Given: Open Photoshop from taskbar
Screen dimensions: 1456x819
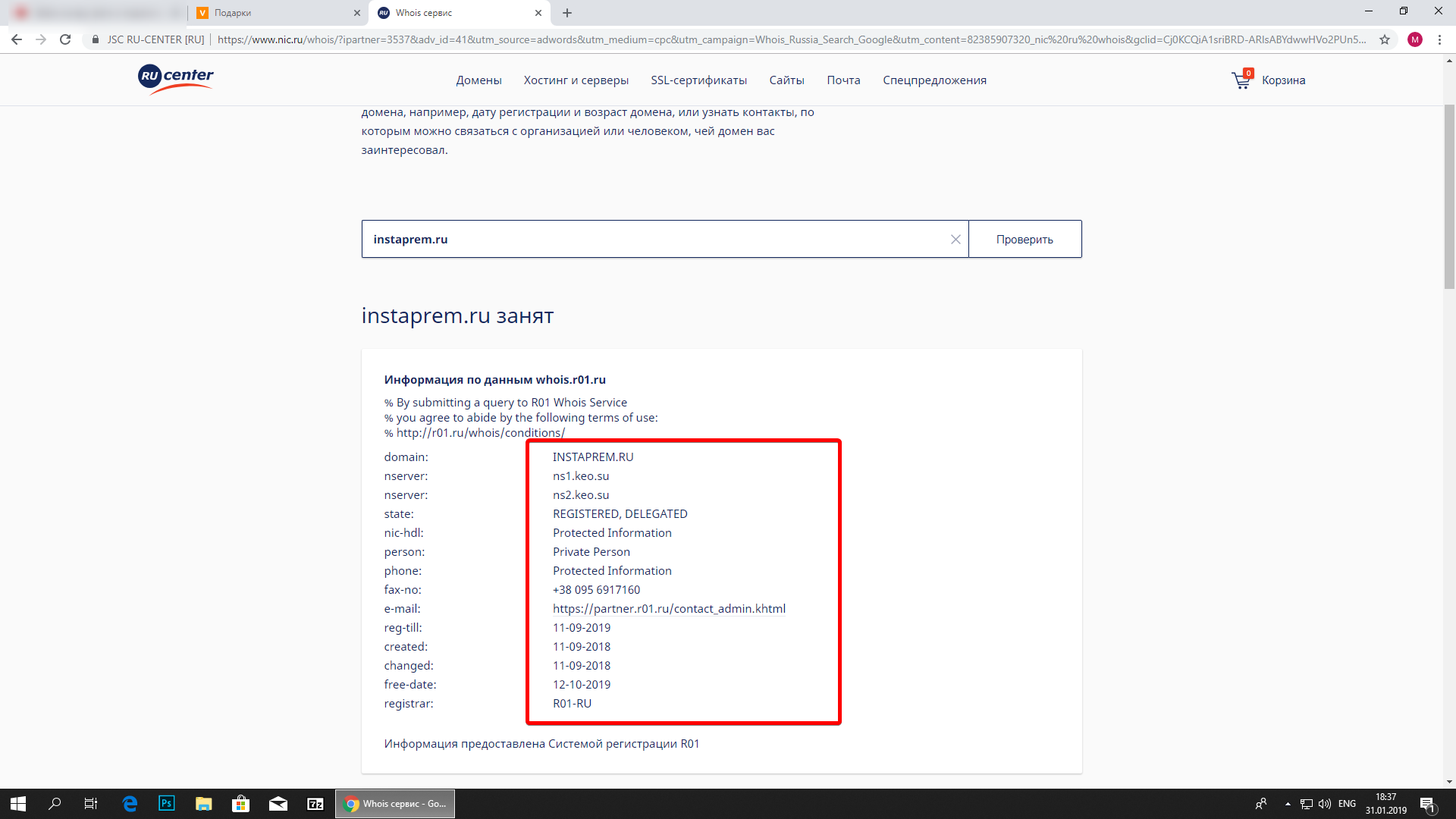Looking at the screenshot, I should 166,804.
